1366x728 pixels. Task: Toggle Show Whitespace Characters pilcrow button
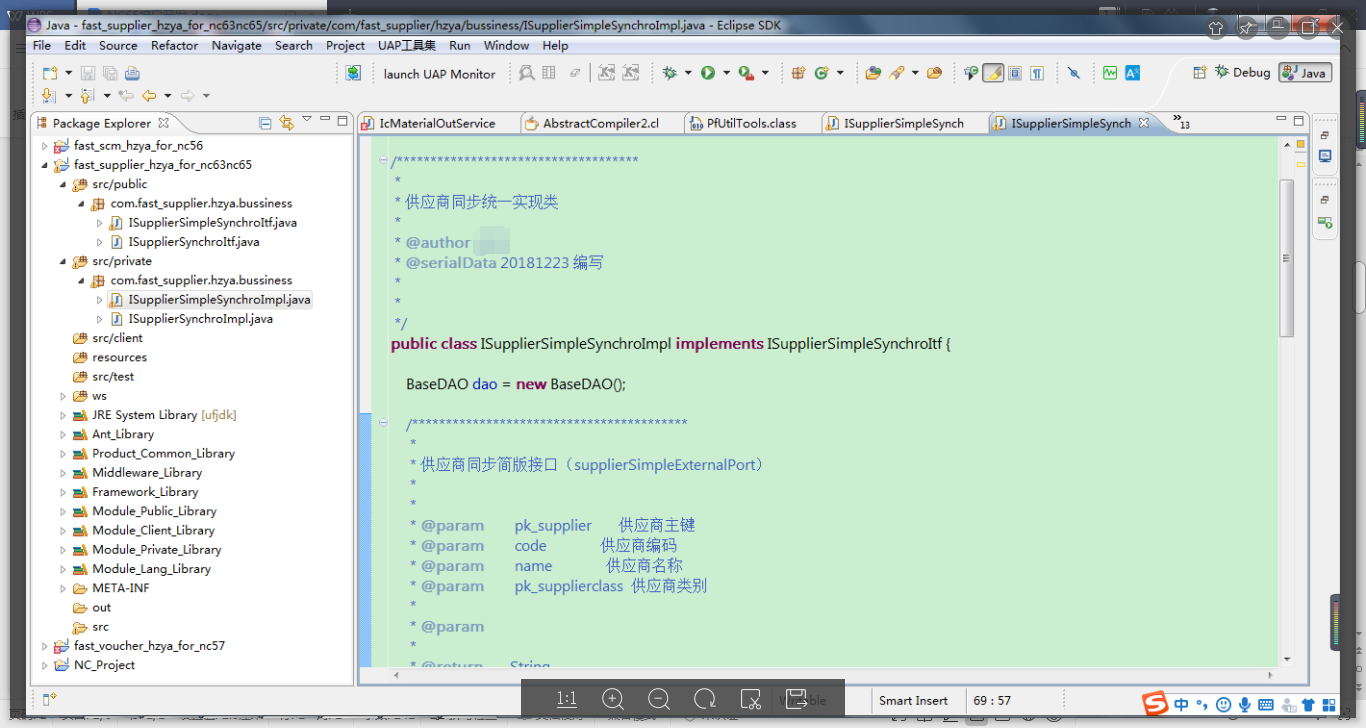[1037, 73]
